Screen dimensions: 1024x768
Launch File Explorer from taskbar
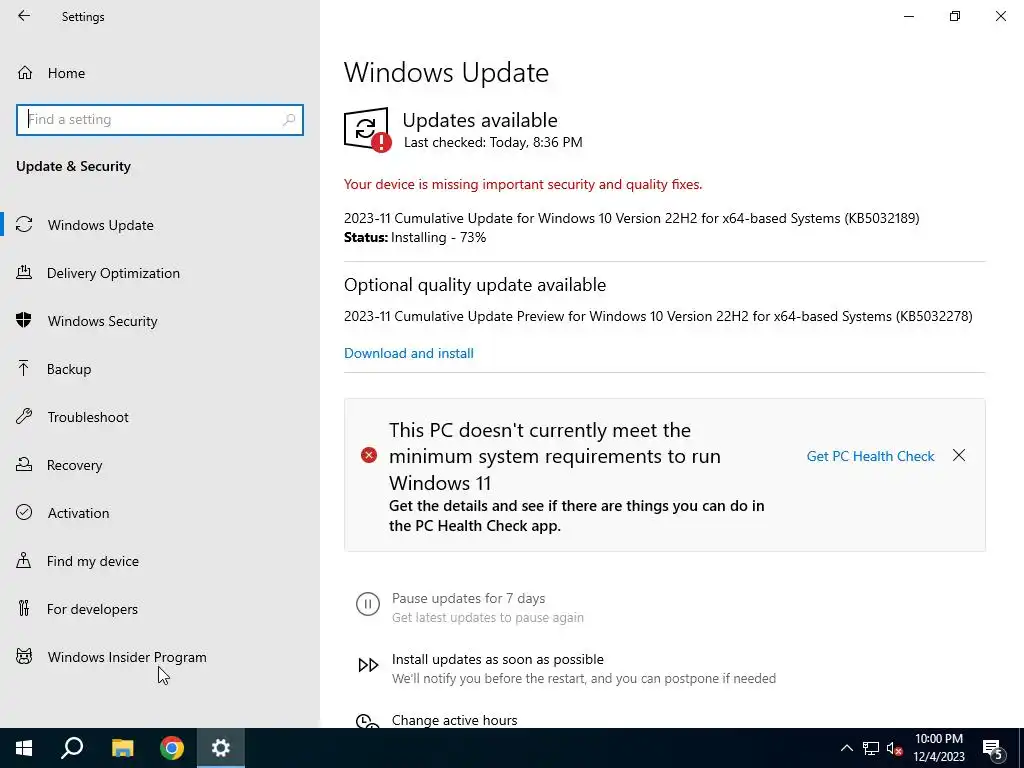click(x=122, y=748)
